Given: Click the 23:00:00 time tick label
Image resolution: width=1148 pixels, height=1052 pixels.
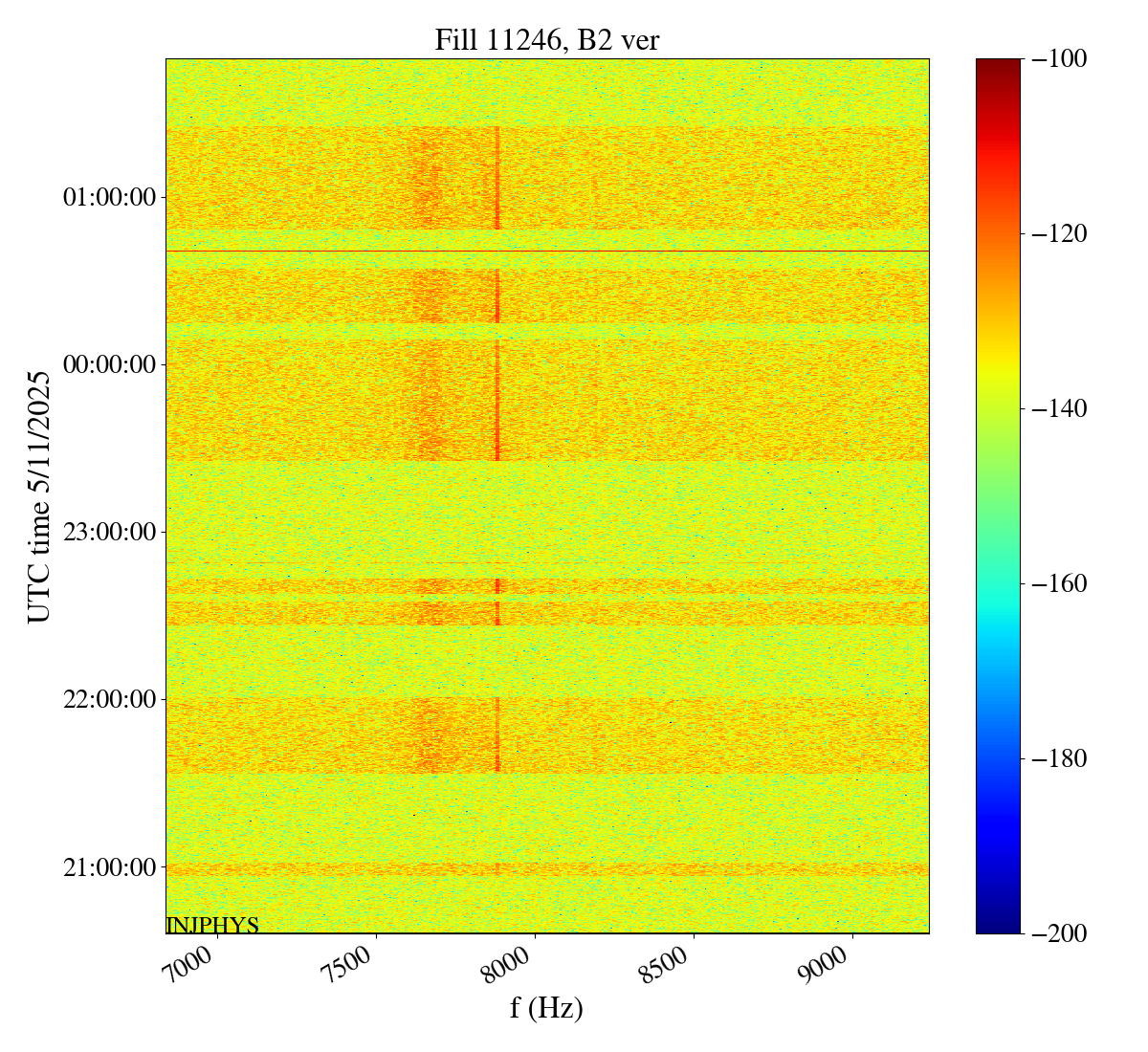Looking at the screenshot, I should point(109,532).
